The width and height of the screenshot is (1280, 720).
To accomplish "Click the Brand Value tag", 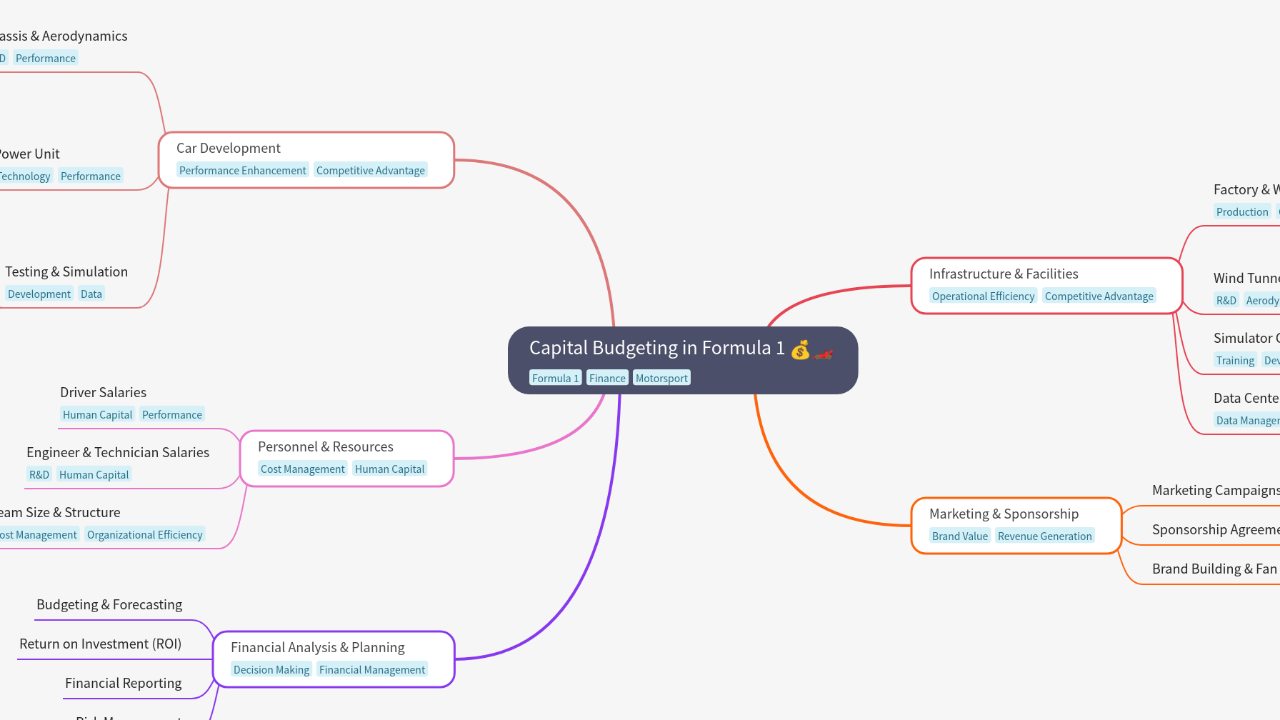I will point(960,536).
